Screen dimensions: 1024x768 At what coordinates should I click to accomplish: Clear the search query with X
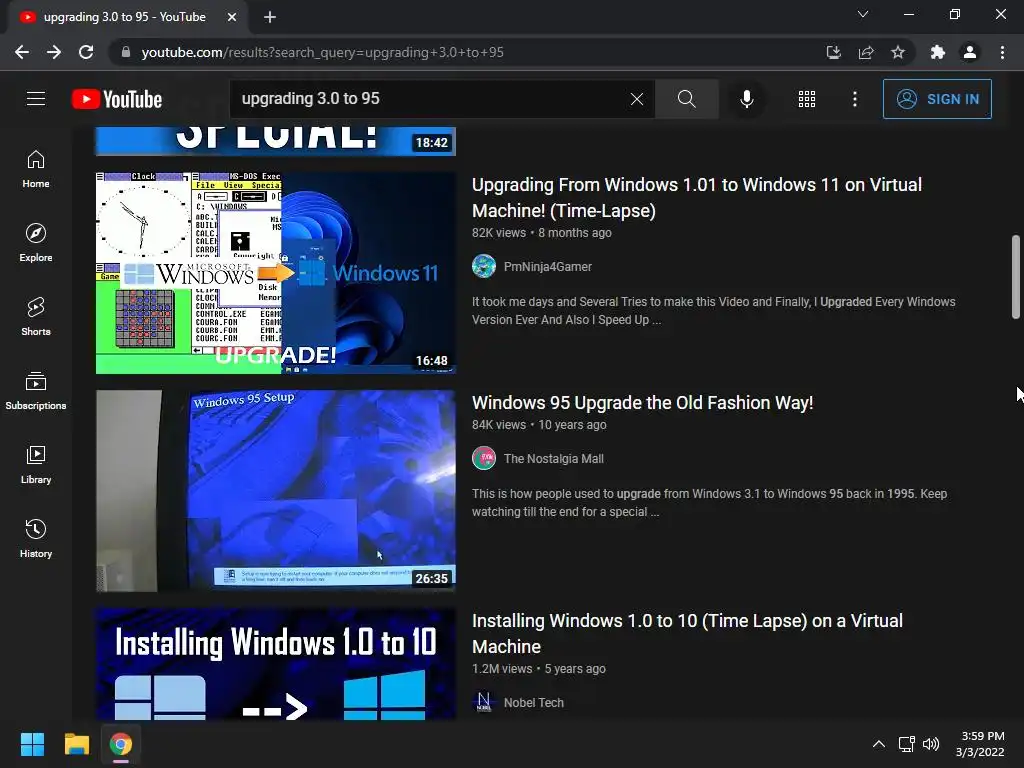pyautogui.click(x=637, y=99)
